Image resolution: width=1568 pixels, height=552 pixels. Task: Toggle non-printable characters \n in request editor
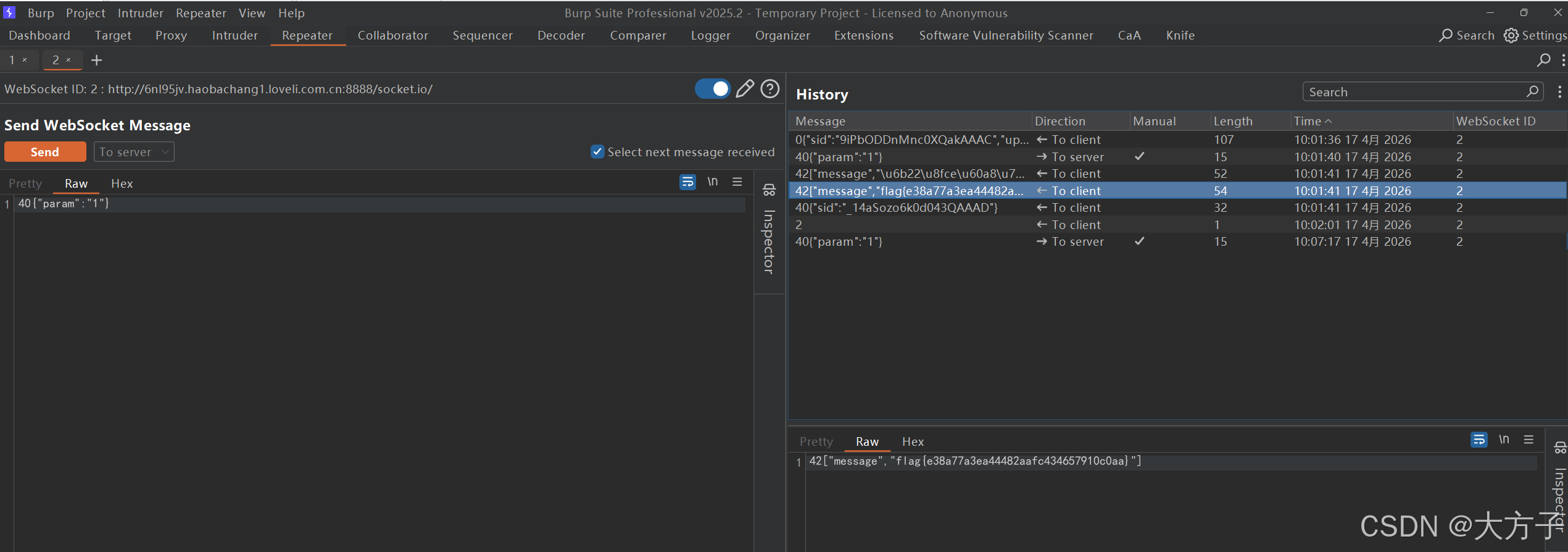click(x=713, y=182)
